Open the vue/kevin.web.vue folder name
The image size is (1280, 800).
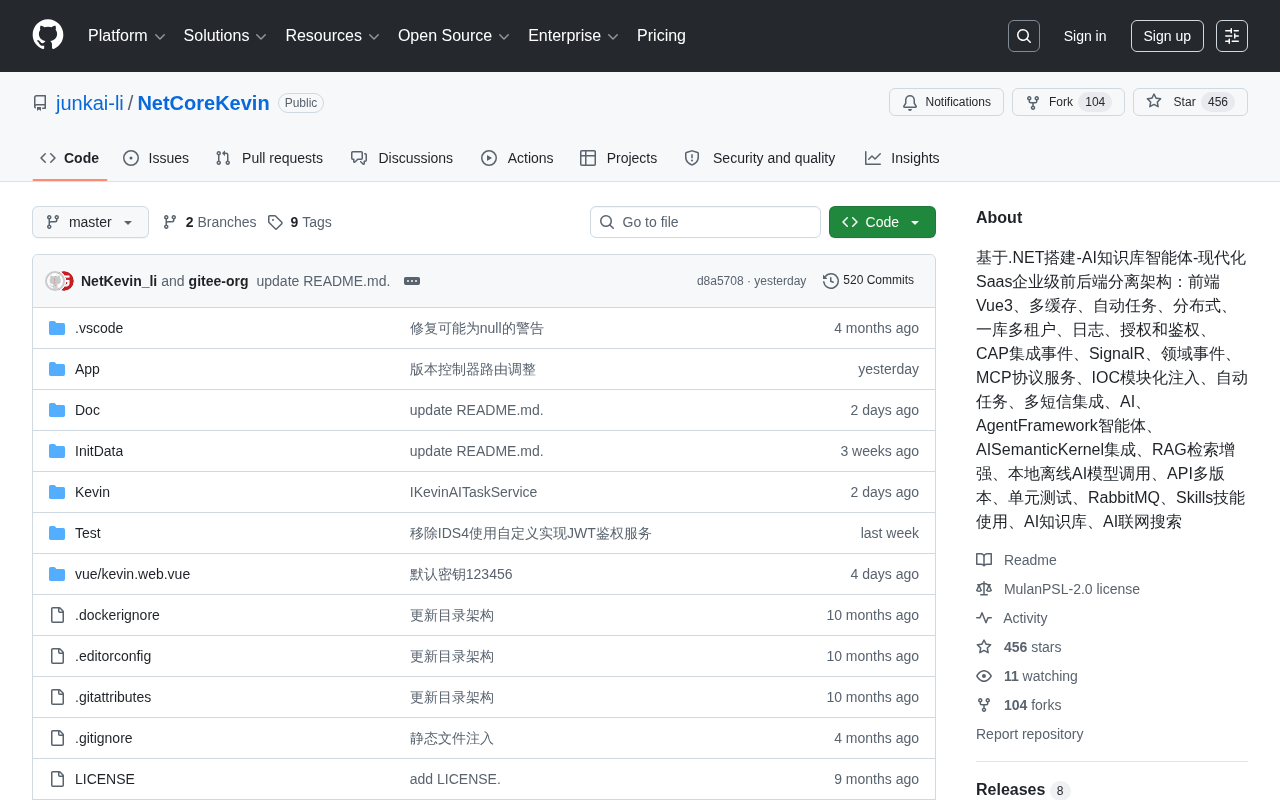click(x=132, y=574)
